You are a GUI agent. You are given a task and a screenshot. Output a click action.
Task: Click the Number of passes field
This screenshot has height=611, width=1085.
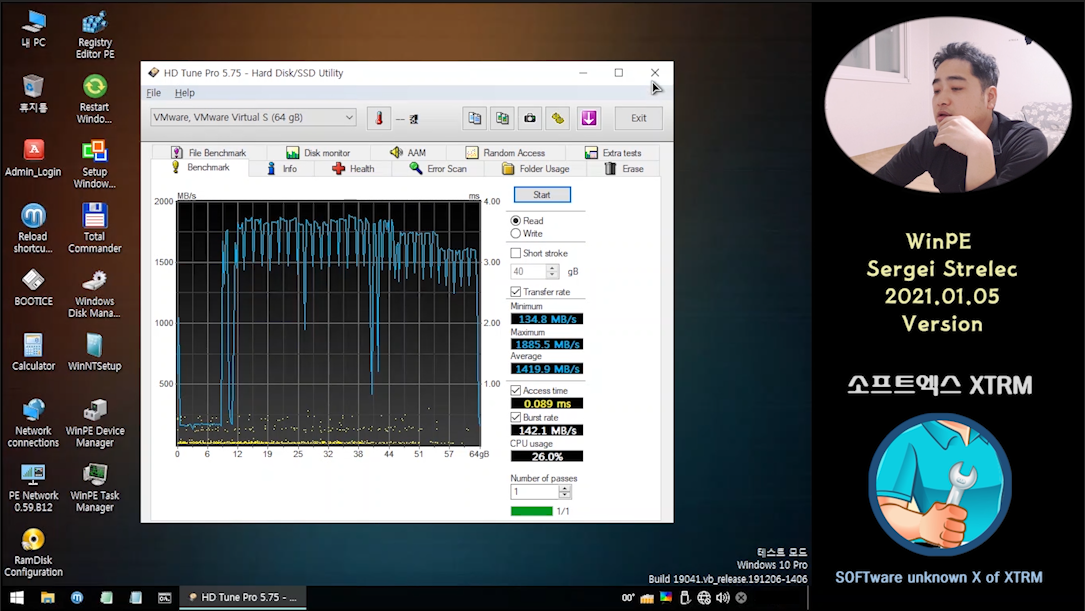click(x=534, y=492)
